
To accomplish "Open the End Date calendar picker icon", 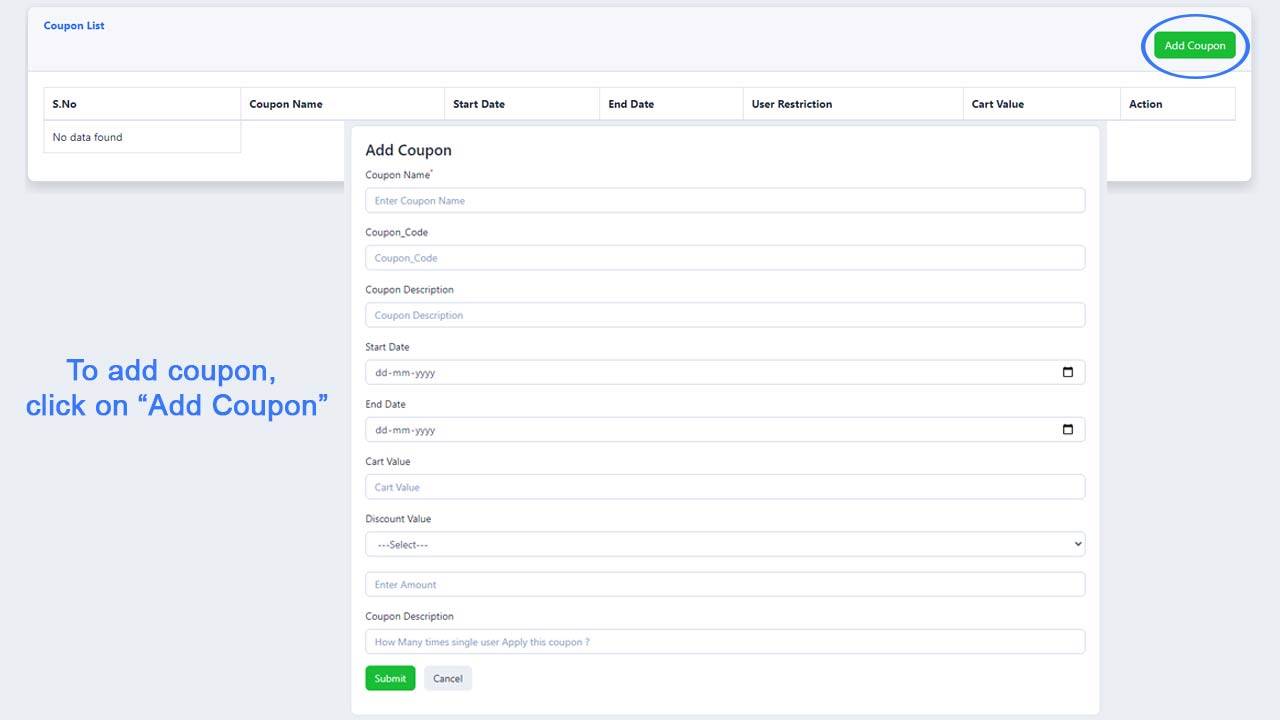I will [1067, 430].
